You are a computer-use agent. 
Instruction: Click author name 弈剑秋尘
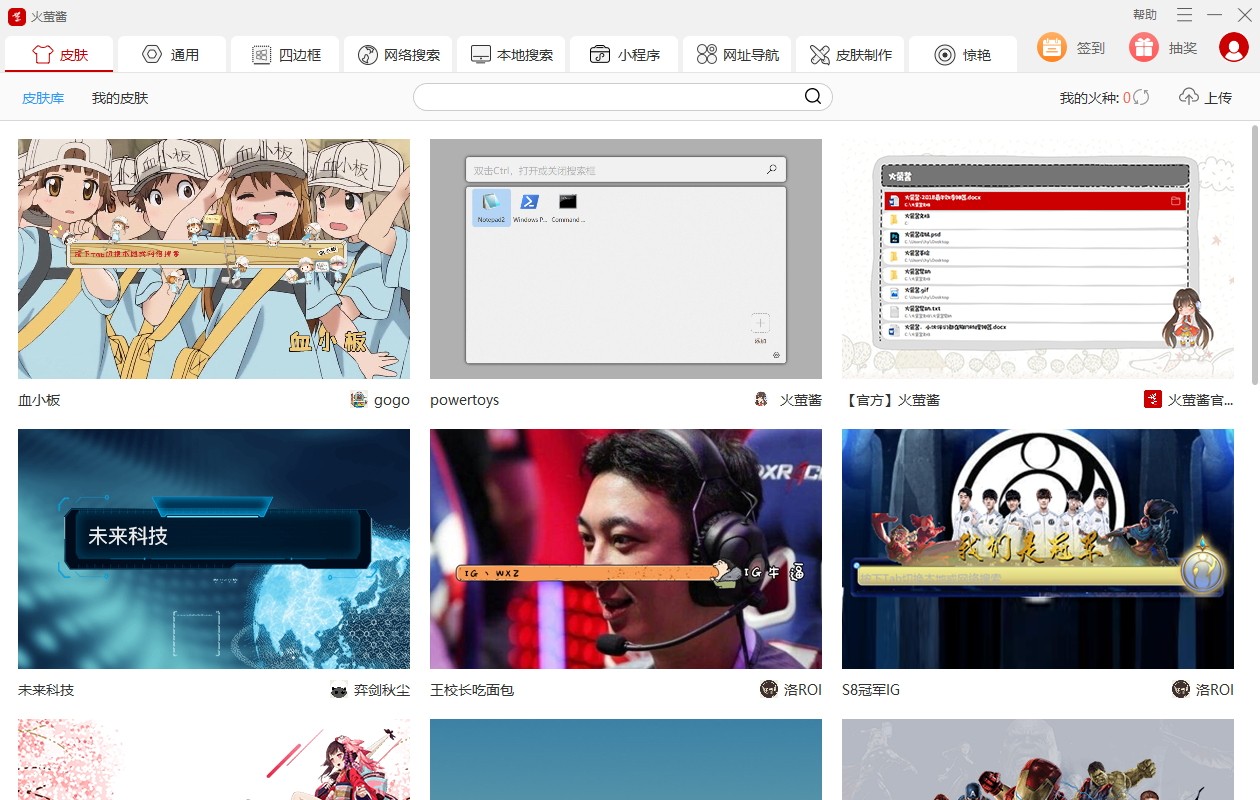tap(382, 690)
